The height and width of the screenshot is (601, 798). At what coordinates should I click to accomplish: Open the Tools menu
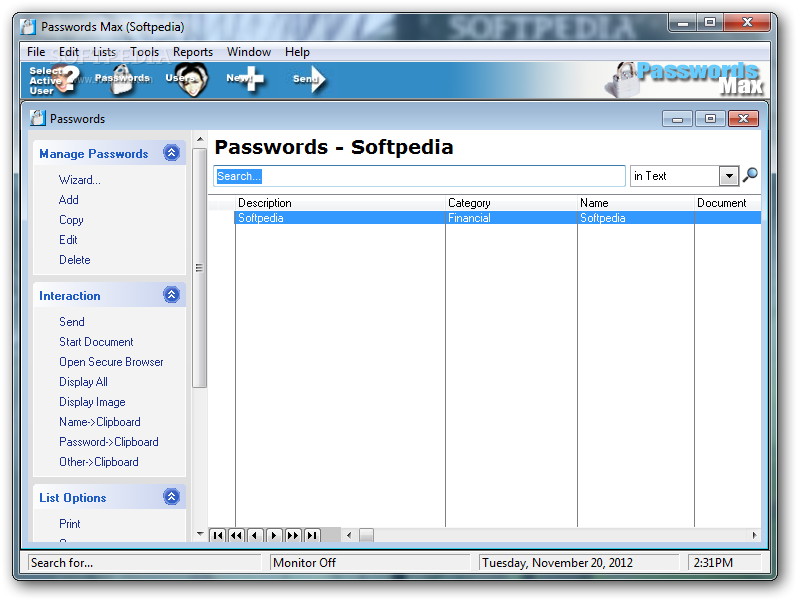pyautogui.click(x=145, y=52)
